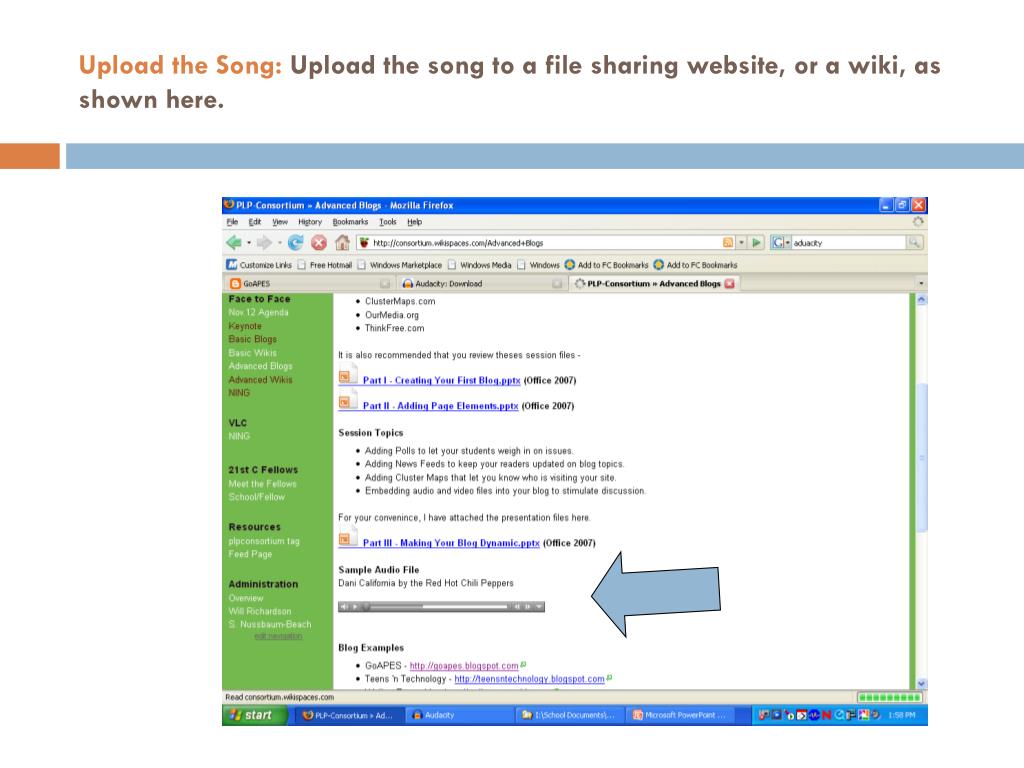This screenshot has height=768, width=1024.
Task: Open the audio player options dropdown
Action: pyautogui.click(x=539, y=607)
